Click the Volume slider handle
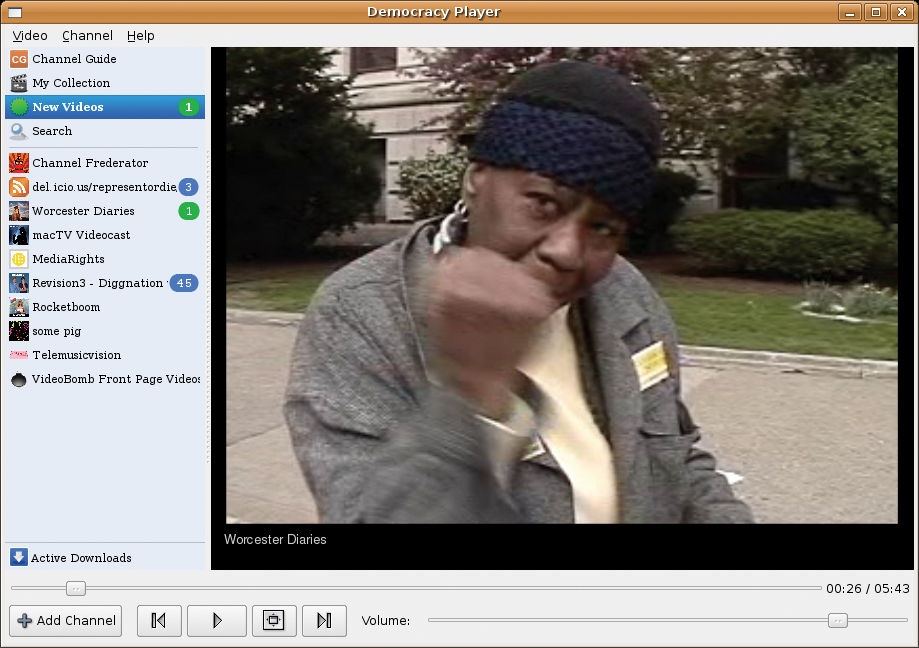This screenshot has width=919, height=648. 838,620
